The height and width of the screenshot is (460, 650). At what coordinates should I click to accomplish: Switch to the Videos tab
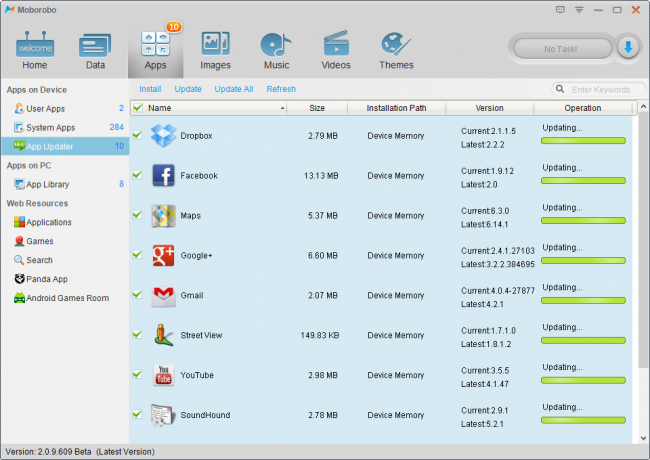coord(336,51)
